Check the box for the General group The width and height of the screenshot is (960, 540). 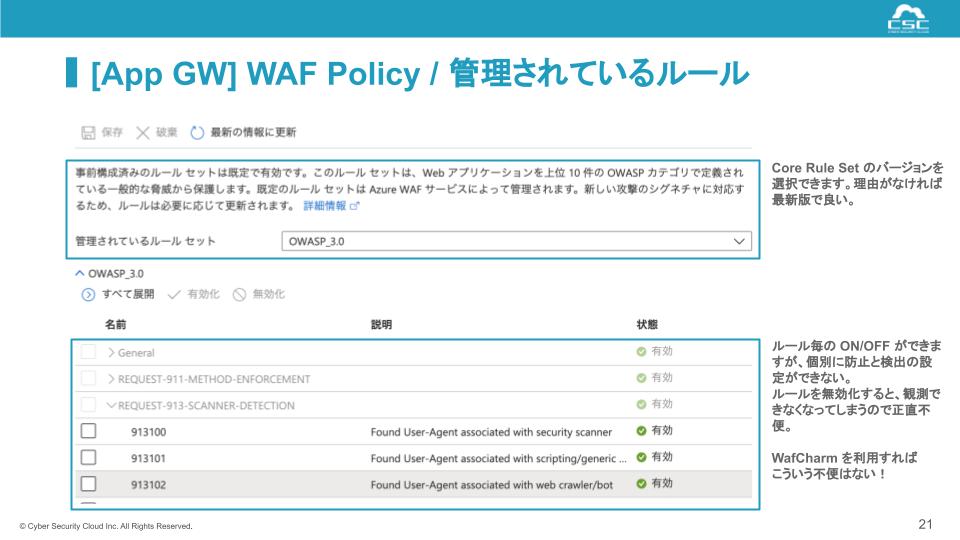[89, 351]
